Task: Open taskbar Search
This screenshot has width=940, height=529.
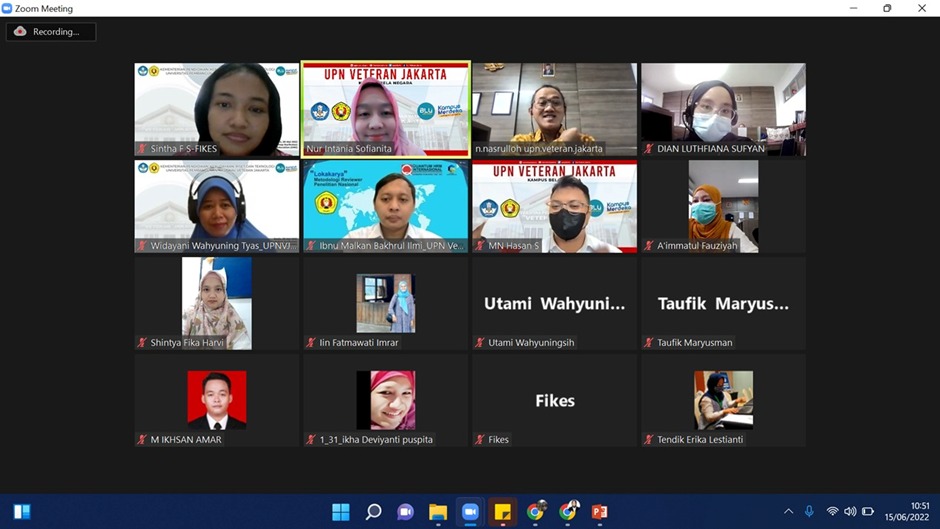Action: [373, 512]
